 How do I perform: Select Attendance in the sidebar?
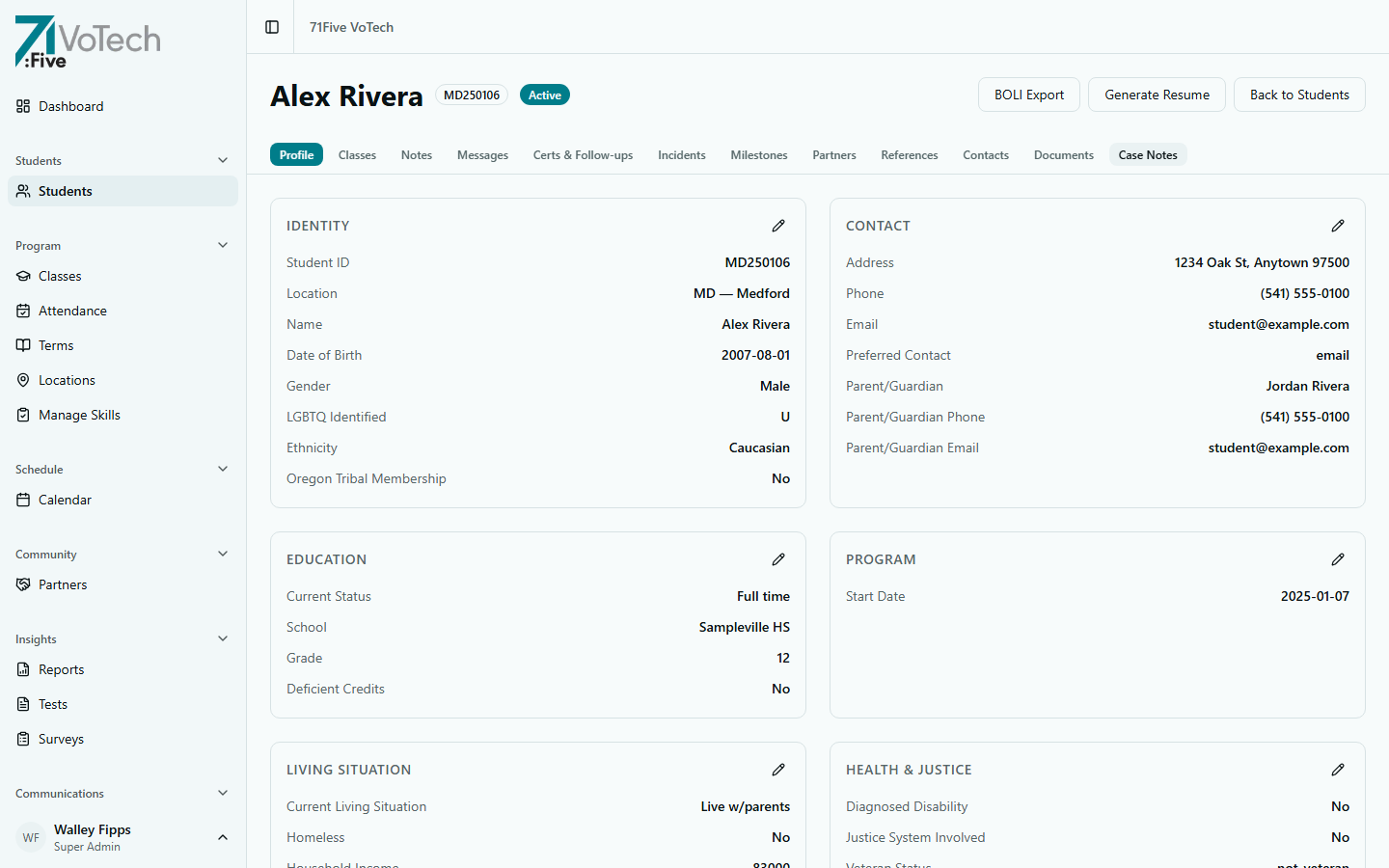tap(72, 311)
